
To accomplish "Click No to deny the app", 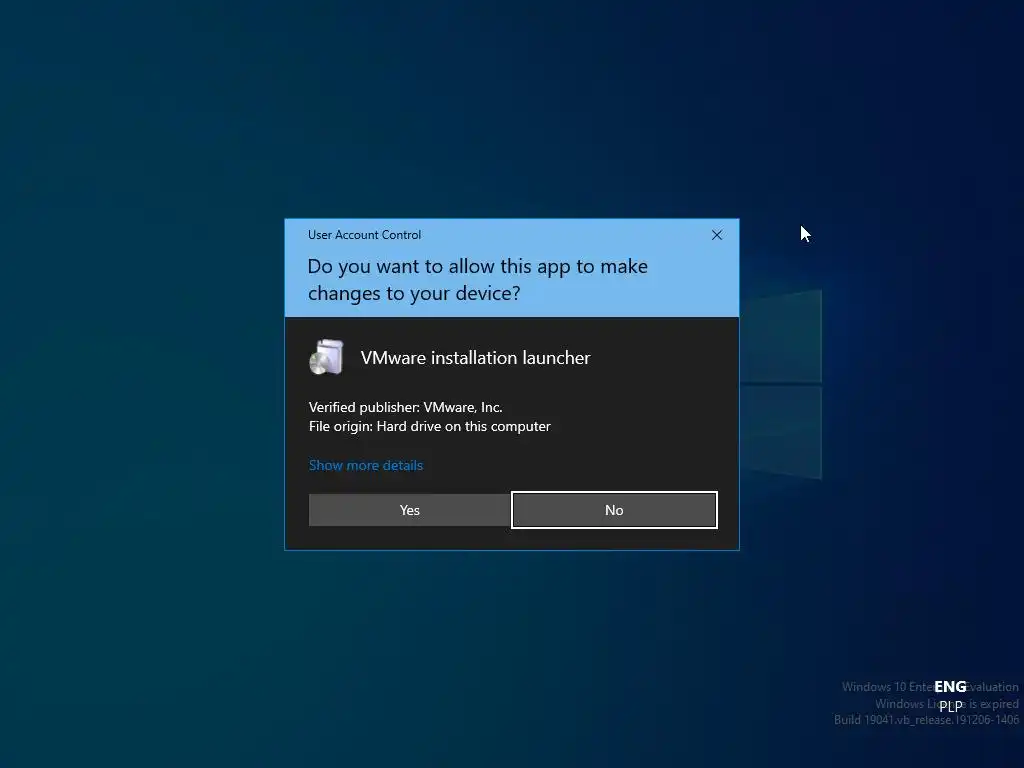I will pyautogui.click(x=614, y=510).
